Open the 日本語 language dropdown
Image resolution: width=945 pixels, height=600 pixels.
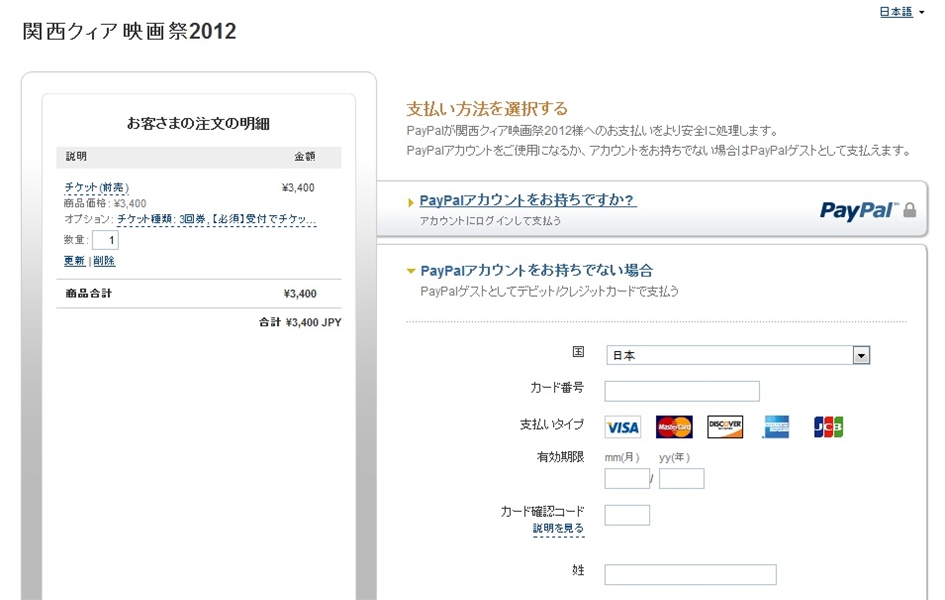coord(902,11)
